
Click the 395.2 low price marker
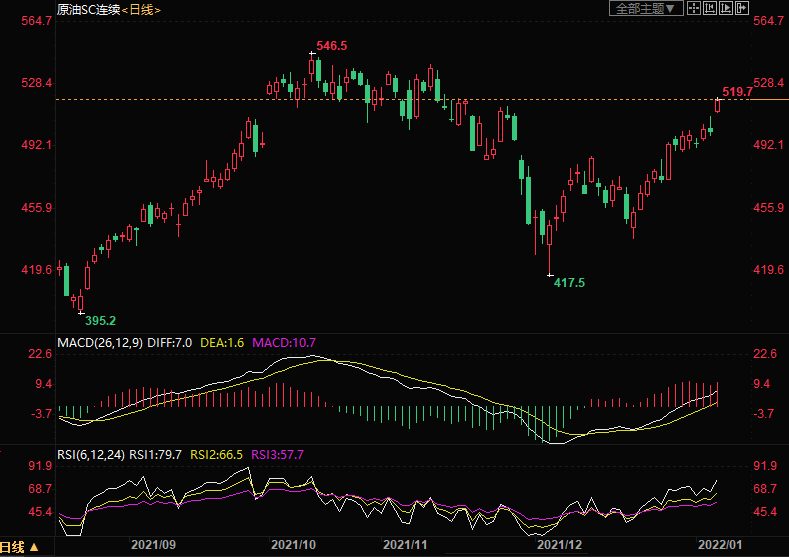[100, 320]
